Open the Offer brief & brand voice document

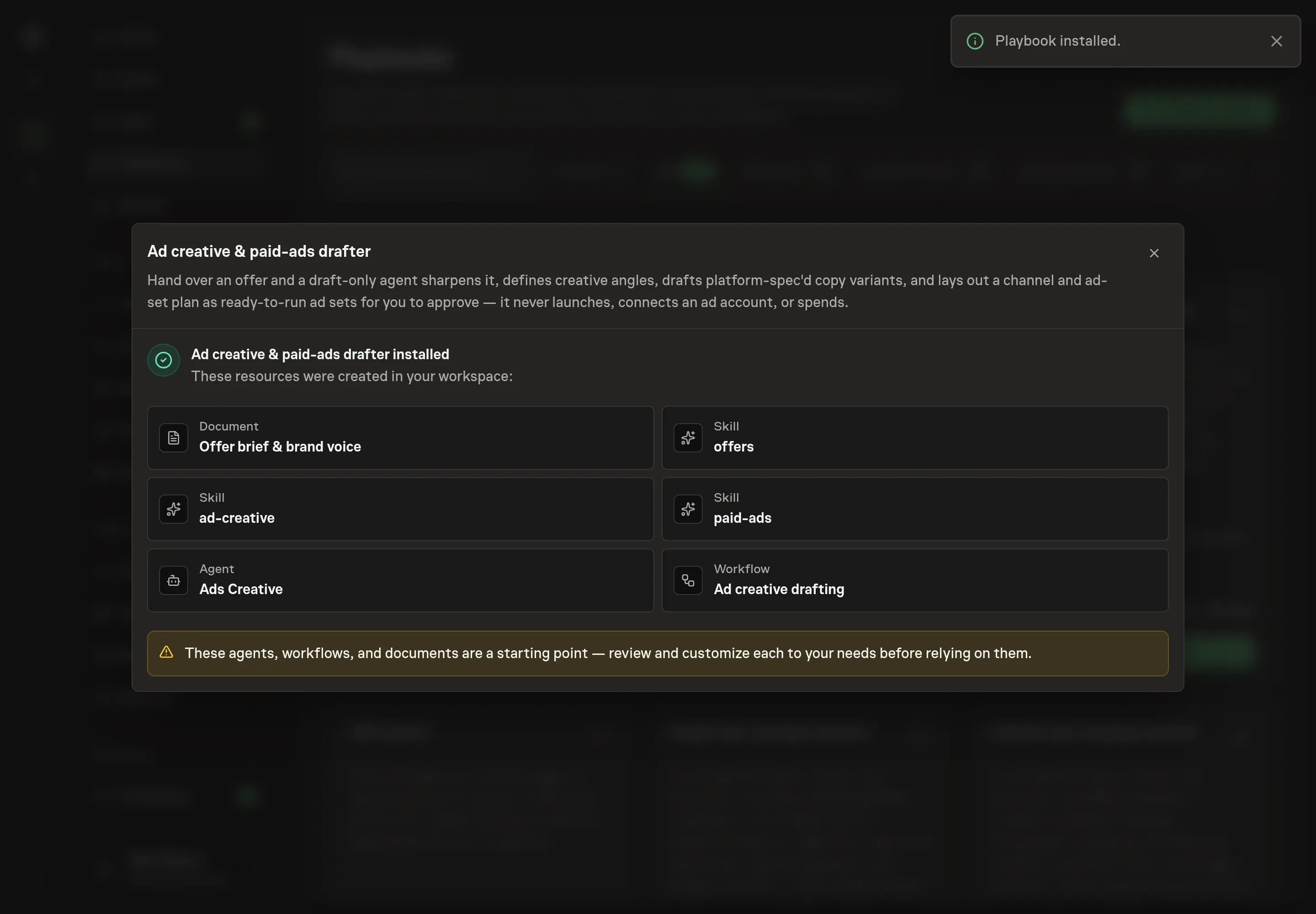400,438
